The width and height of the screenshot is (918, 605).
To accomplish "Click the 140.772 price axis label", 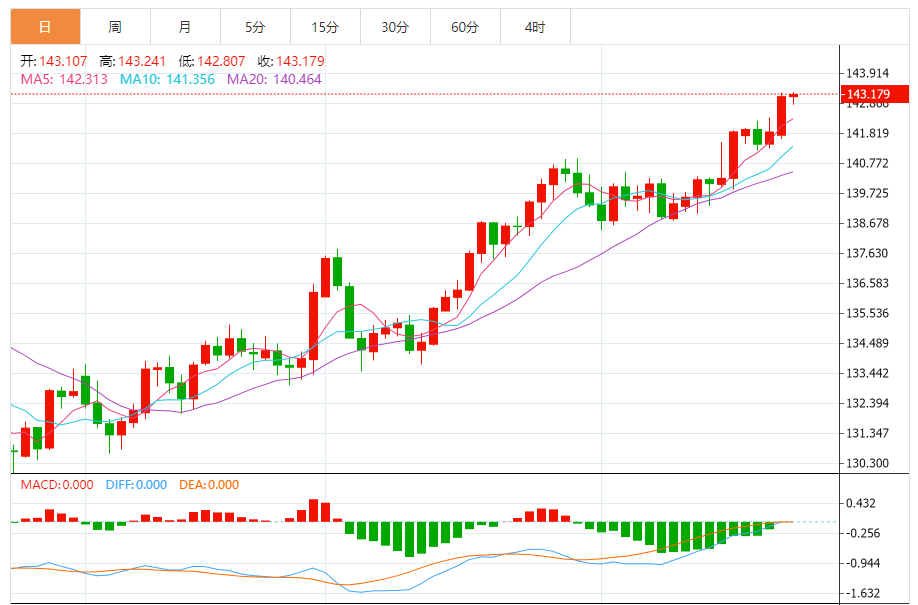I will click(x=867, y=163).
